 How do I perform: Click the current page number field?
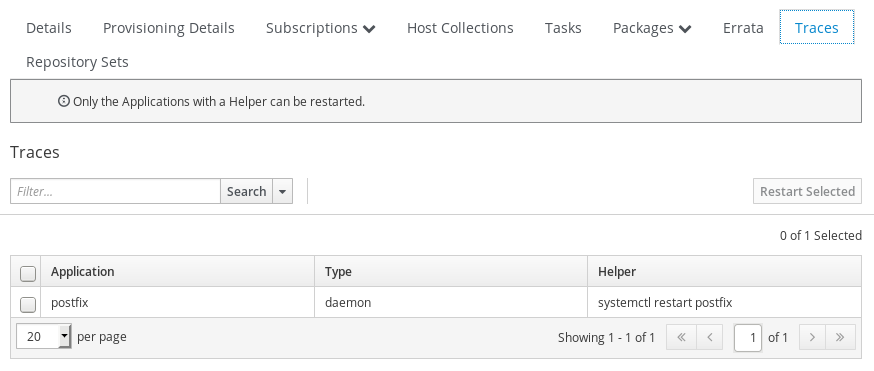tap(748, 338)
